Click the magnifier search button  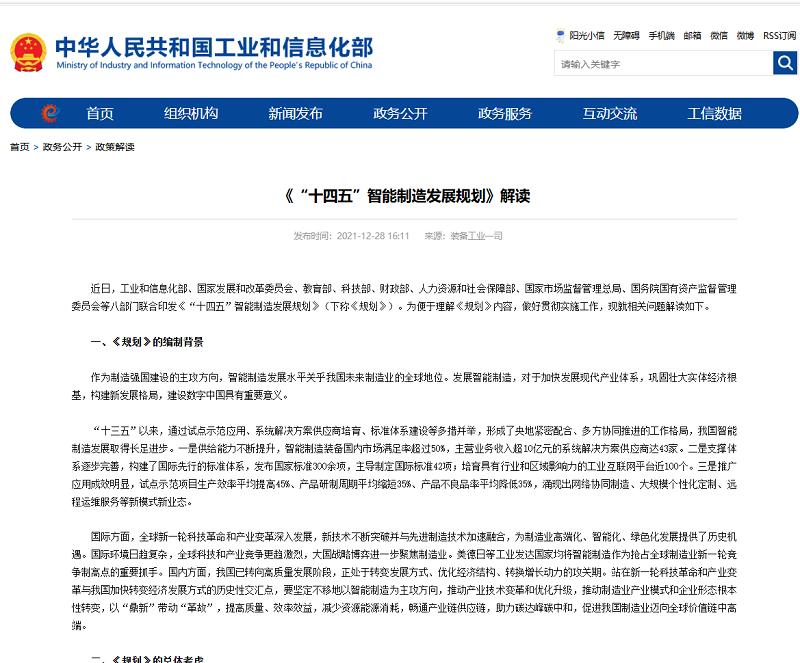click(784, 63)
